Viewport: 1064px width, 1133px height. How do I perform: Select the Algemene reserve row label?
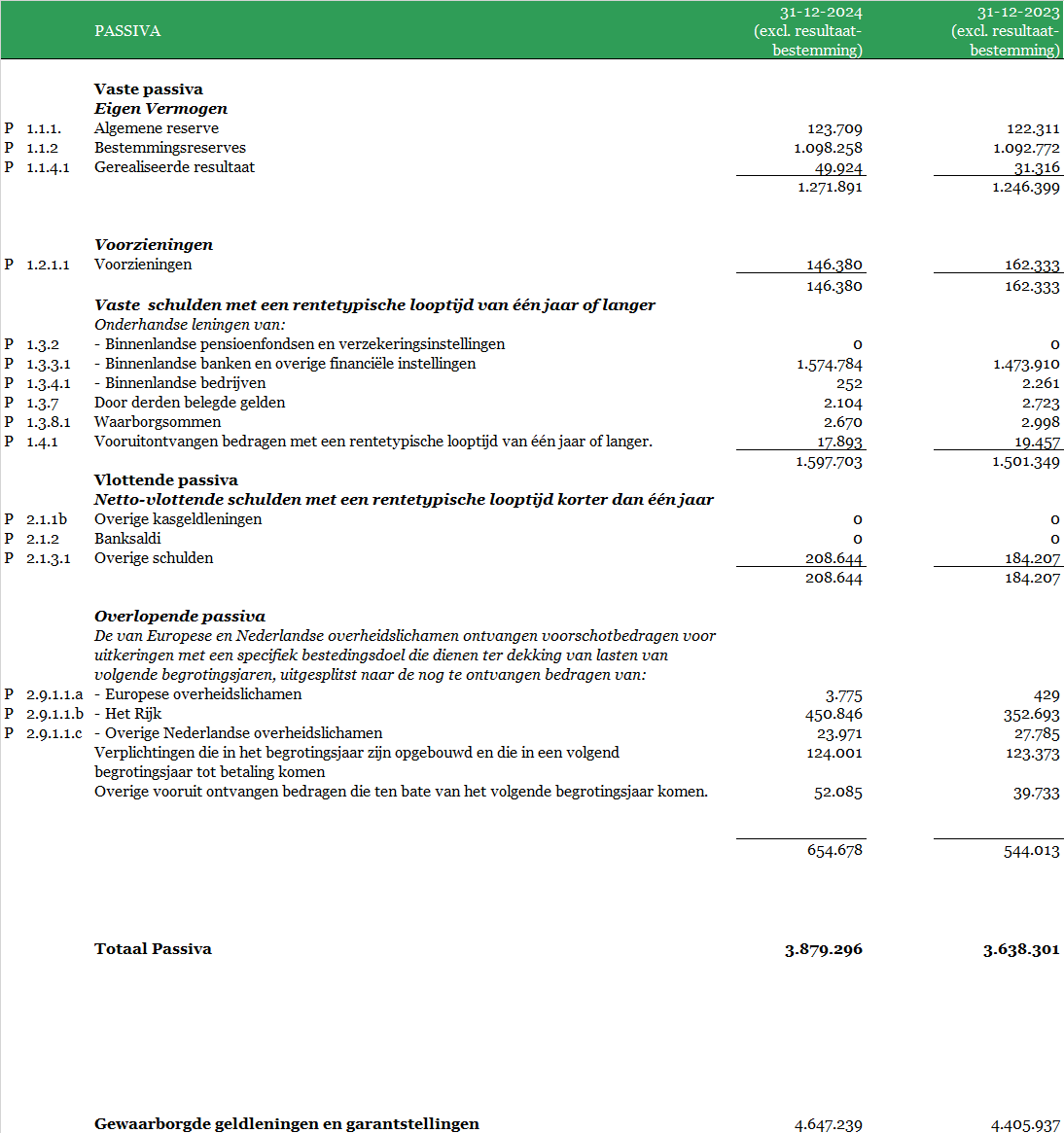157,128
